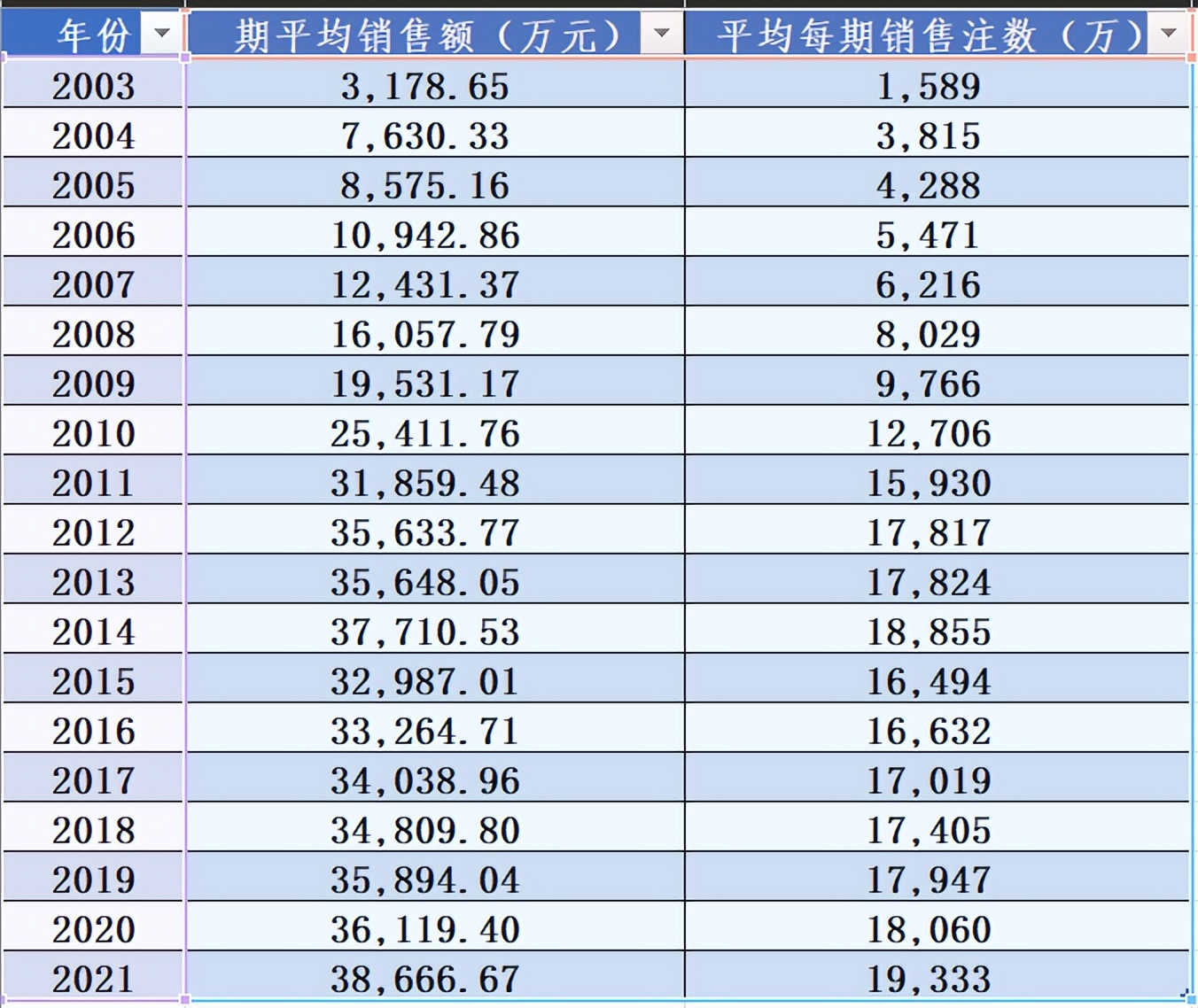
Task: Select the 平均每期销售注数（万） header cell
Action: pos(937,34)
